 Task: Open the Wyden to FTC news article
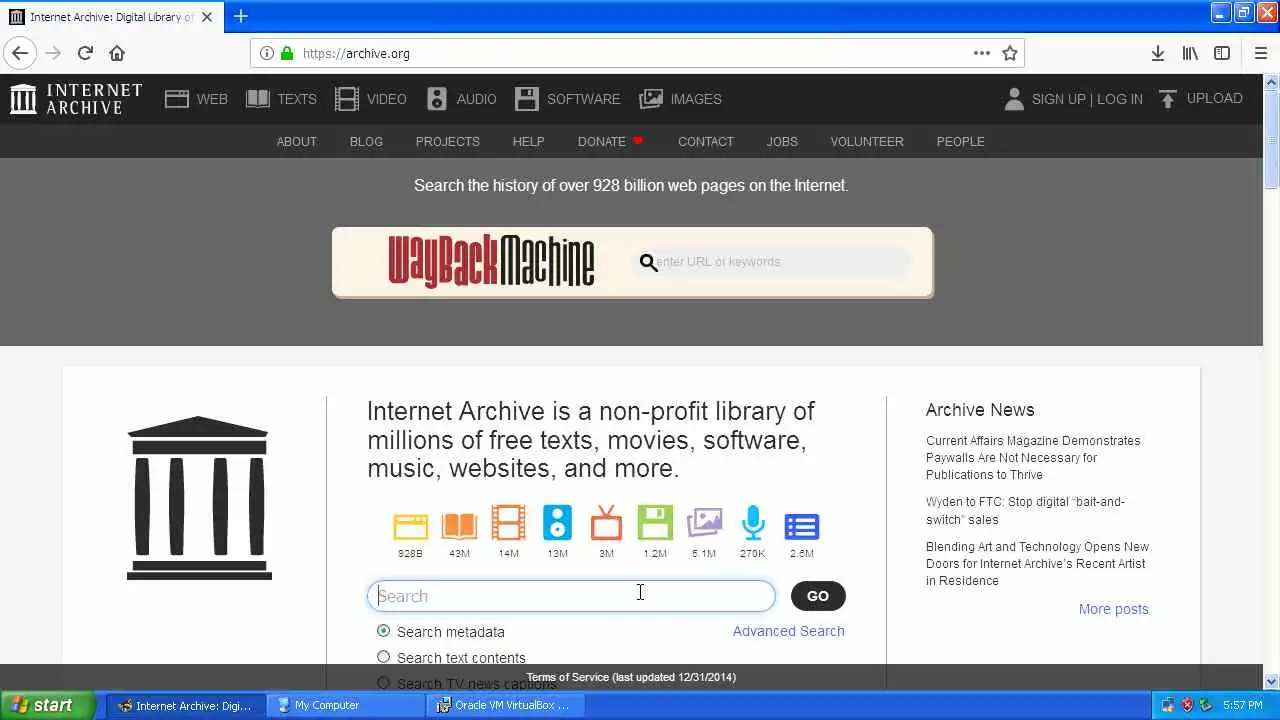[x=1025, y=510]
